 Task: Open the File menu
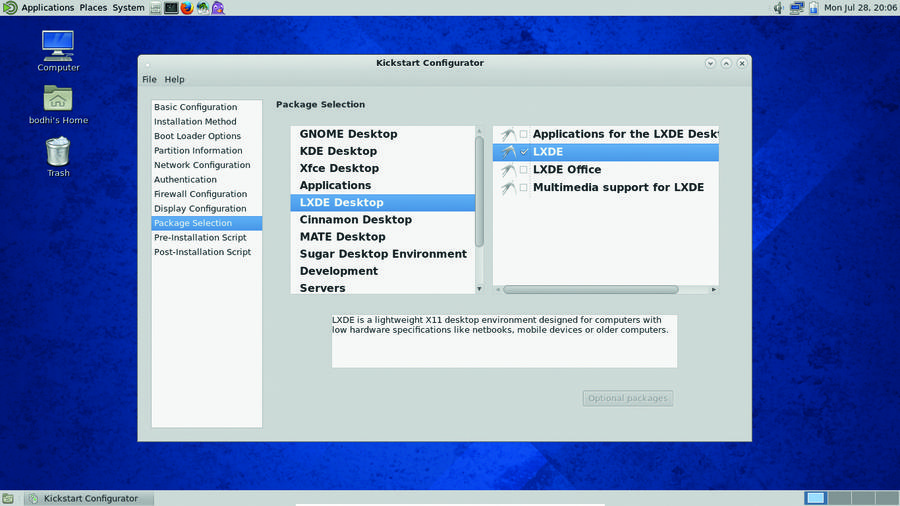[149, 79]
